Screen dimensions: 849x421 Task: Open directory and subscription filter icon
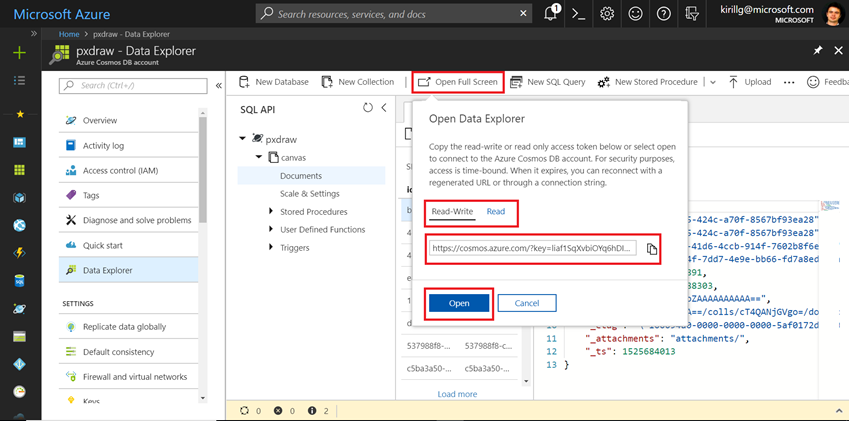tap(691, 14)
